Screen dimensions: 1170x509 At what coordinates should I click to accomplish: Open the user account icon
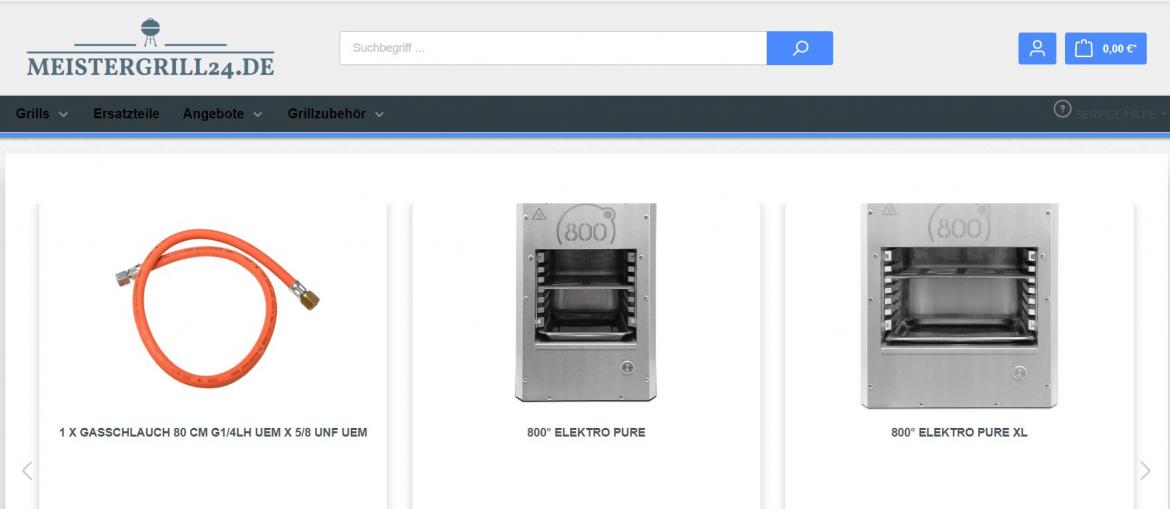coord(1037,49)
